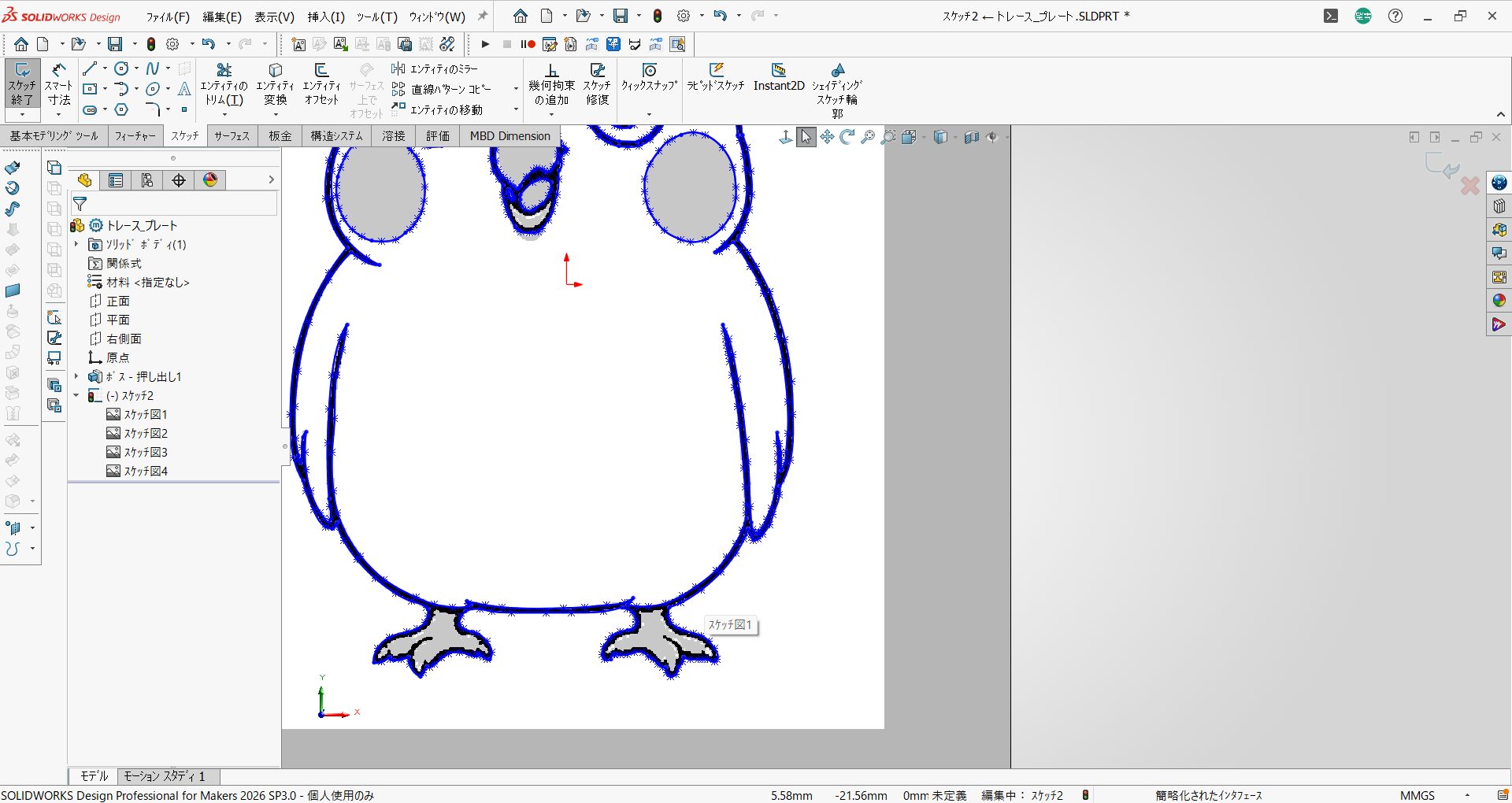Click the Swept Surface icon in left toolbar
The width and height of the screenshot is (1512, 803).
[13, 209]
